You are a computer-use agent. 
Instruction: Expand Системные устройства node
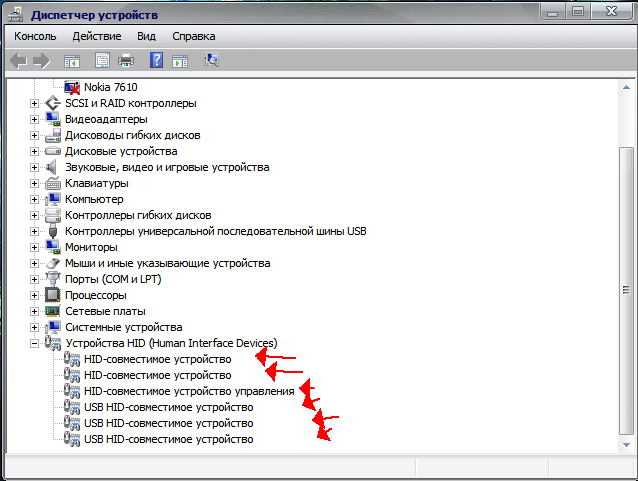(x=34, y=328)
